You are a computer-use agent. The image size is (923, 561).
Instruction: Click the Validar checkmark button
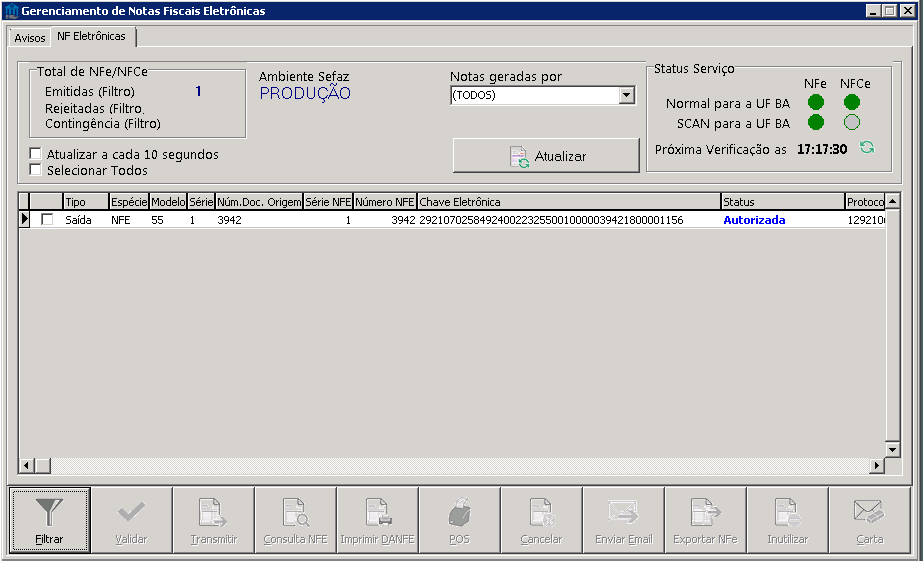[131, 520]
